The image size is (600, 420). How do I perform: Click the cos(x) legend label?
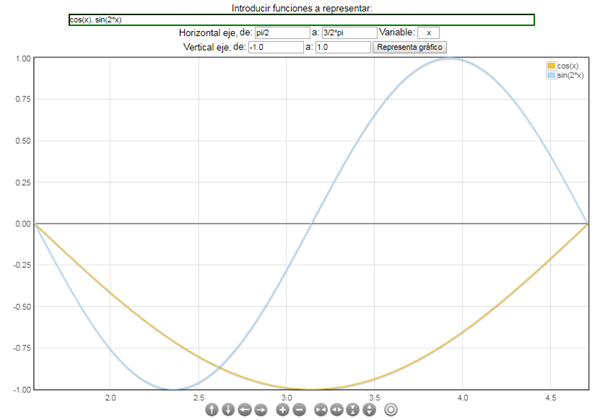pyautogui.click(x=568, y=66)
